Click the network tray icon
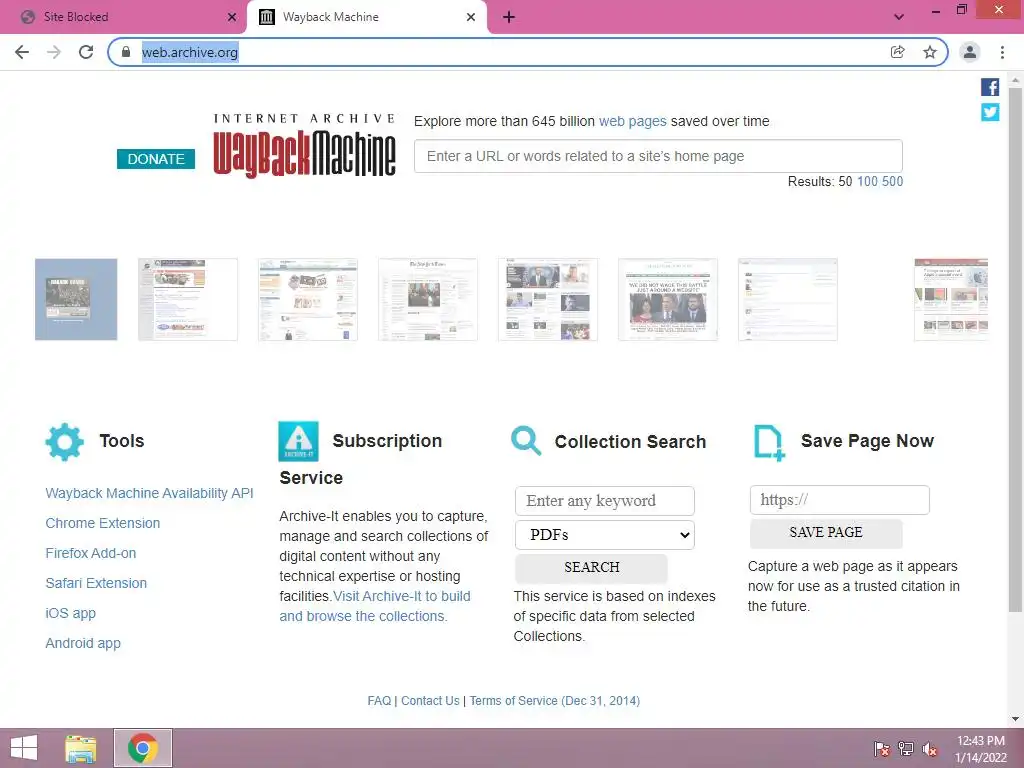 click(x=906, y=749)
